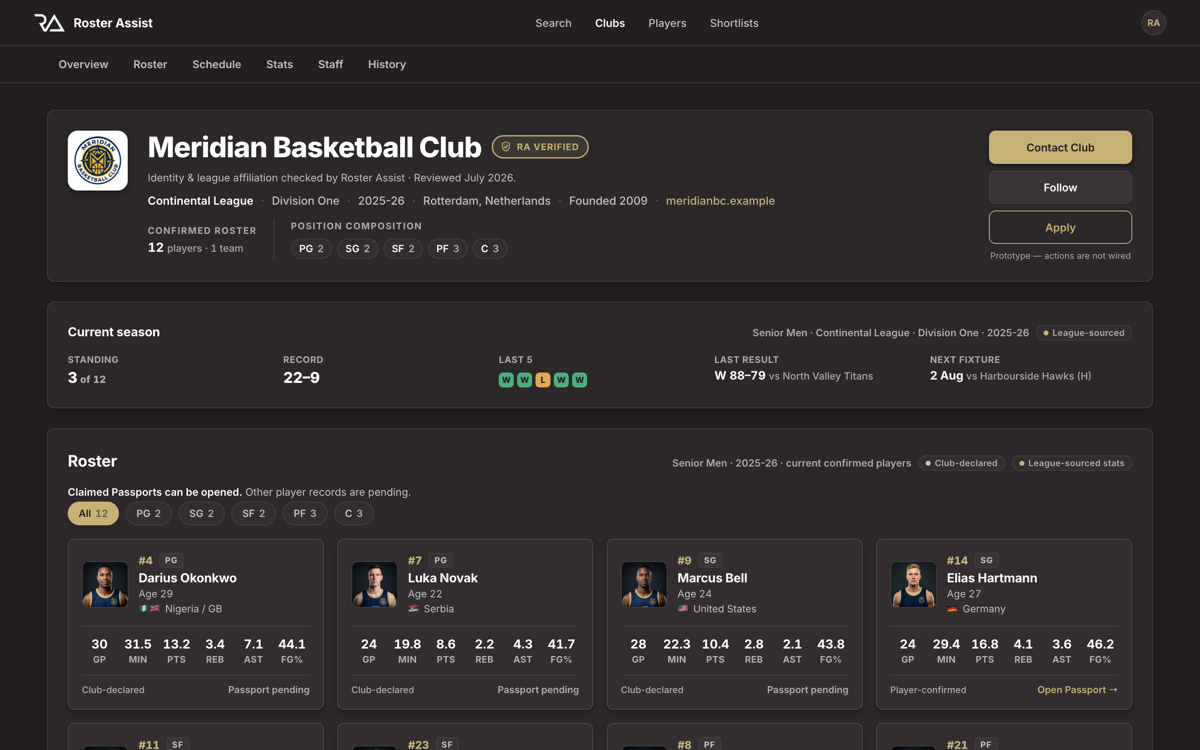Click the Passport pending label on Darius Okonkwo
This screenshot has width=1200, height=750.
click(x=268, y=690)
